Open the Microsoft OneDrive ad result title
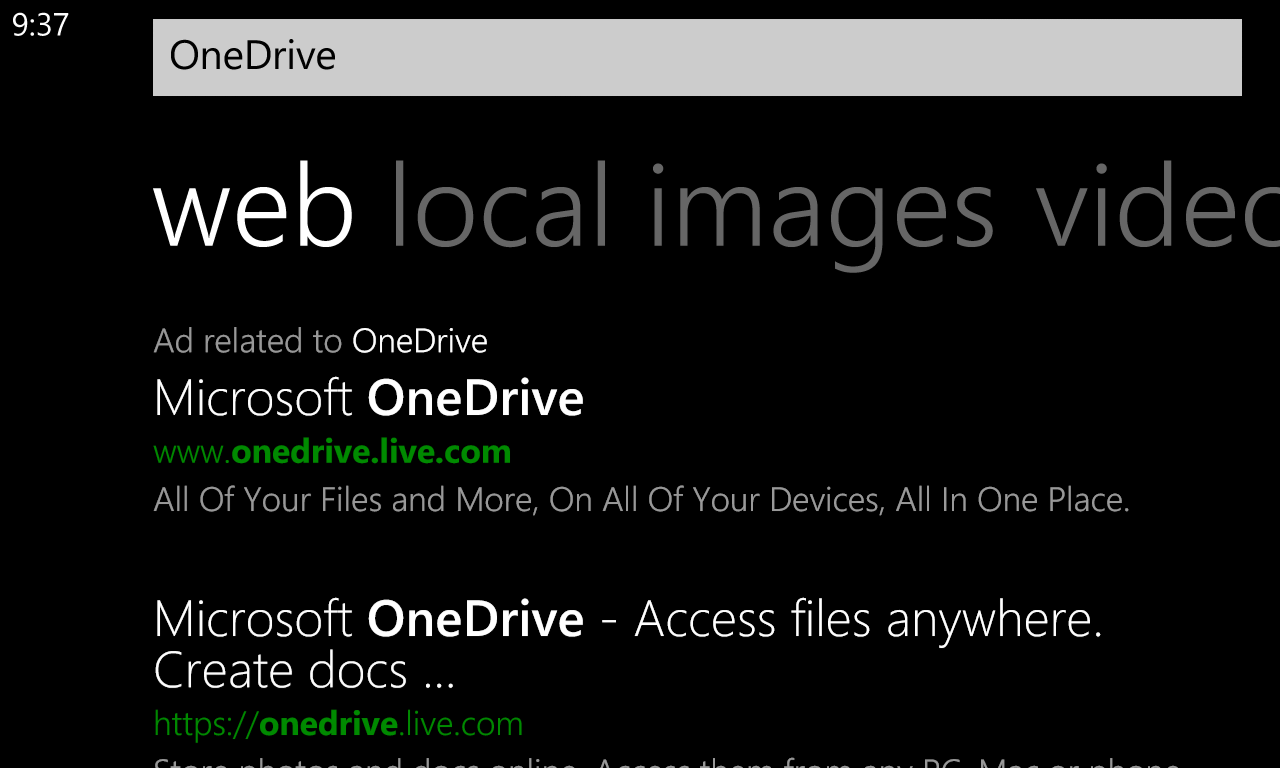 click(x=369, y=398)
